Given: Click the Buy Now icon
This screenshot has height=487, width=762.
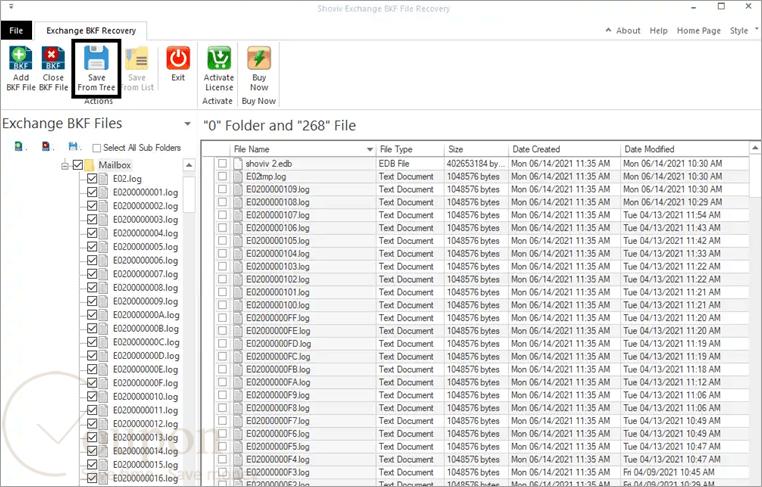Looking at the screenshot, I should click(259, 58).
